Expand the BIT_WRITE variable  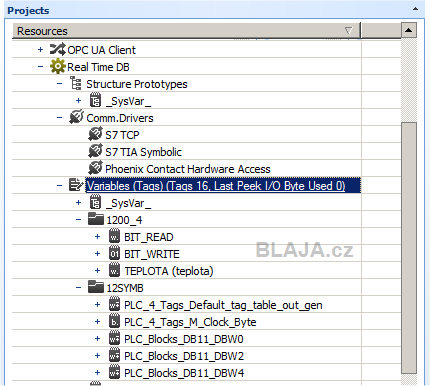pos(97,253)
